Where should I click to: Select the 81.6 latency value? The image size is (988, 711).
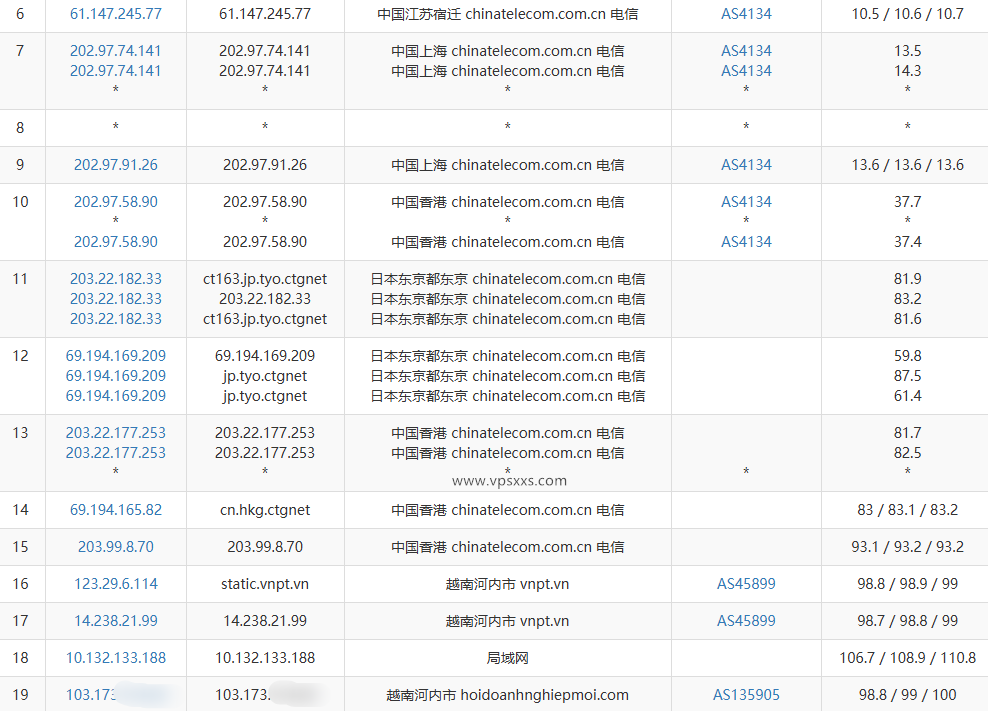point(907,319)
